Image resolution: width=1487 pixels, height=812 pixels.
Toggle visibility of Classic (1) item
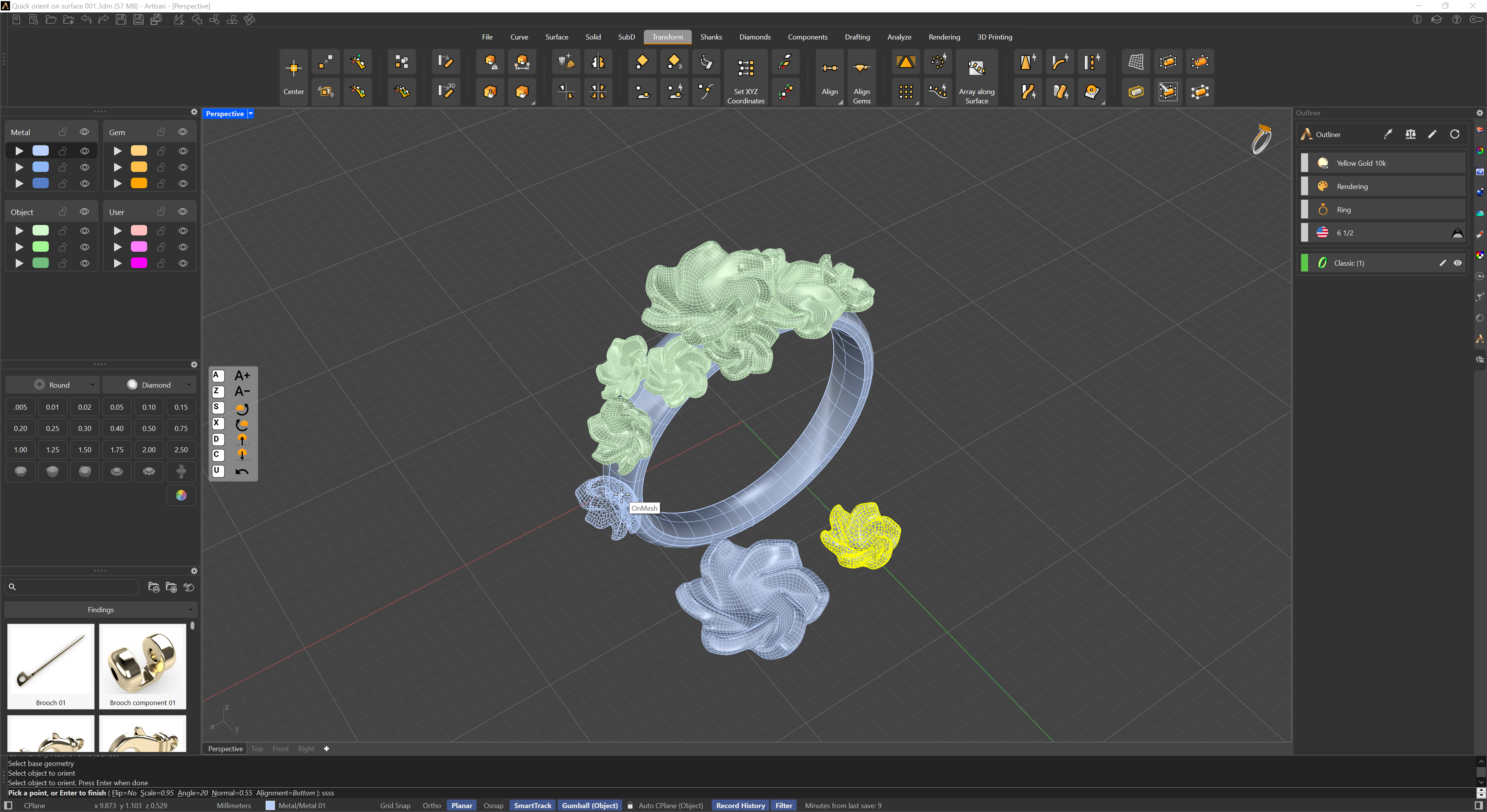coord(1458,263)
